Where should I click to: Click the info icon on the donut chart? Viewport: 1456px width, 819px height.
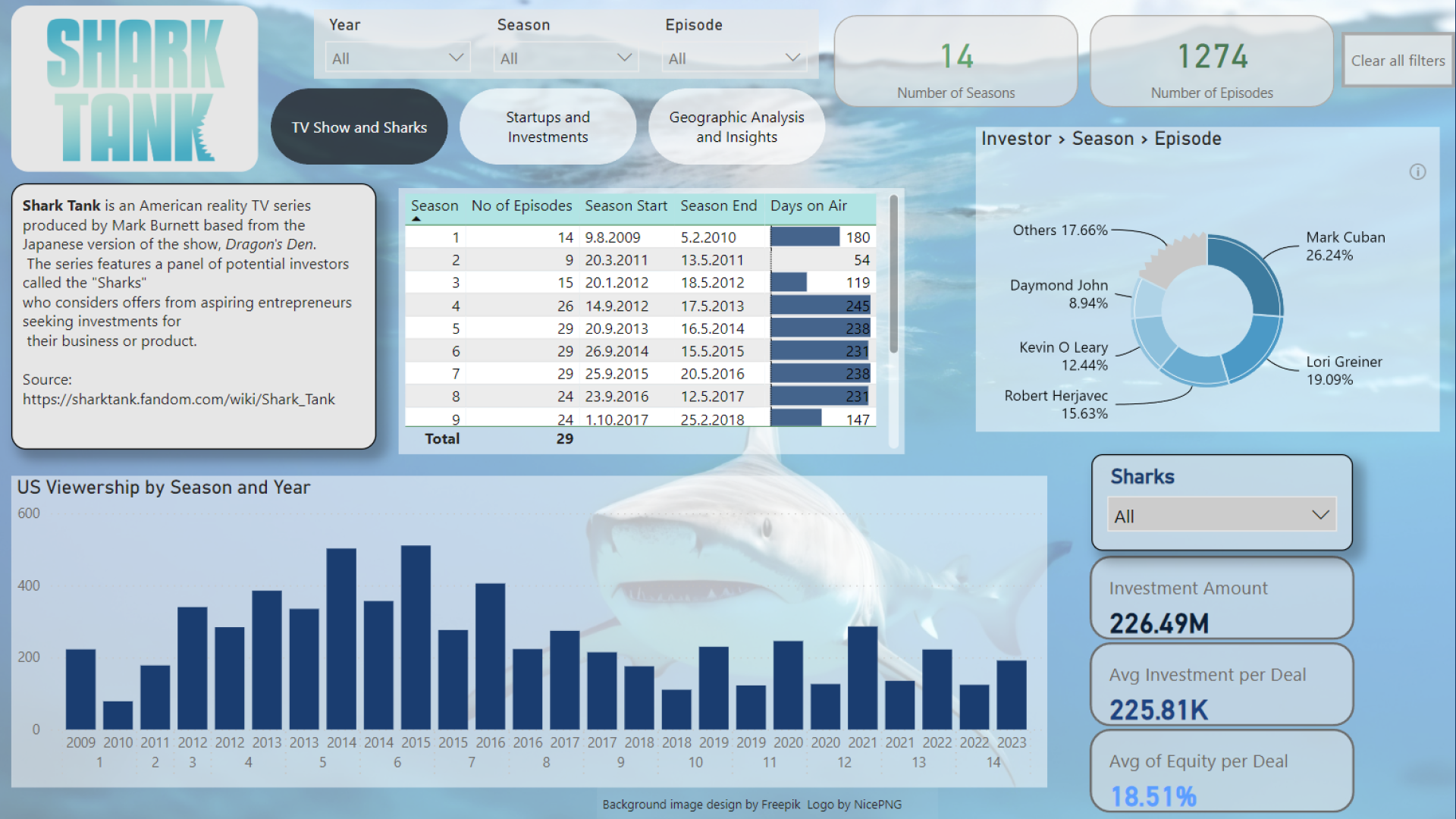[1417, 172]
